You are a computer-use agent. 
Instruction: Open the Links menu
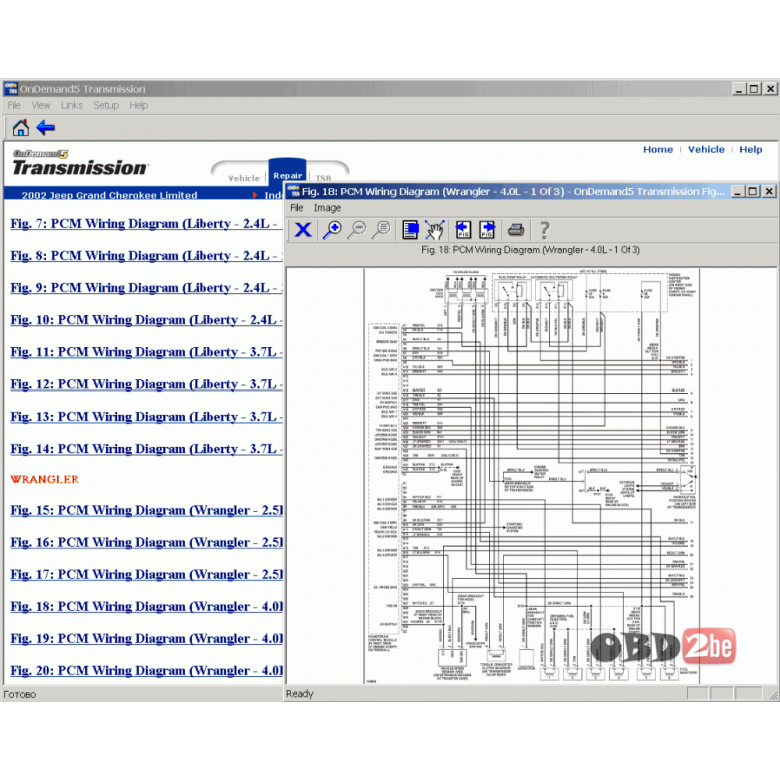tap(72, 105)
